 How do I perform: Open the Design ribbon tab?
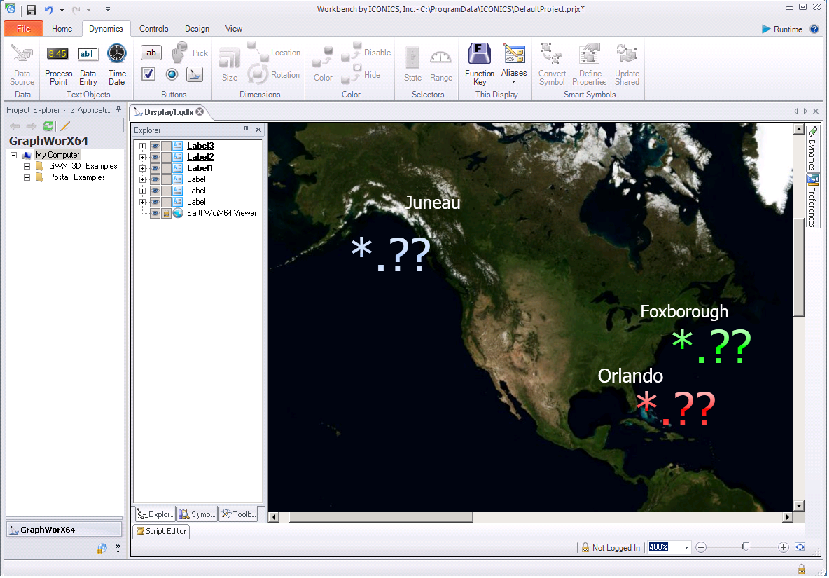coord(196,28)
